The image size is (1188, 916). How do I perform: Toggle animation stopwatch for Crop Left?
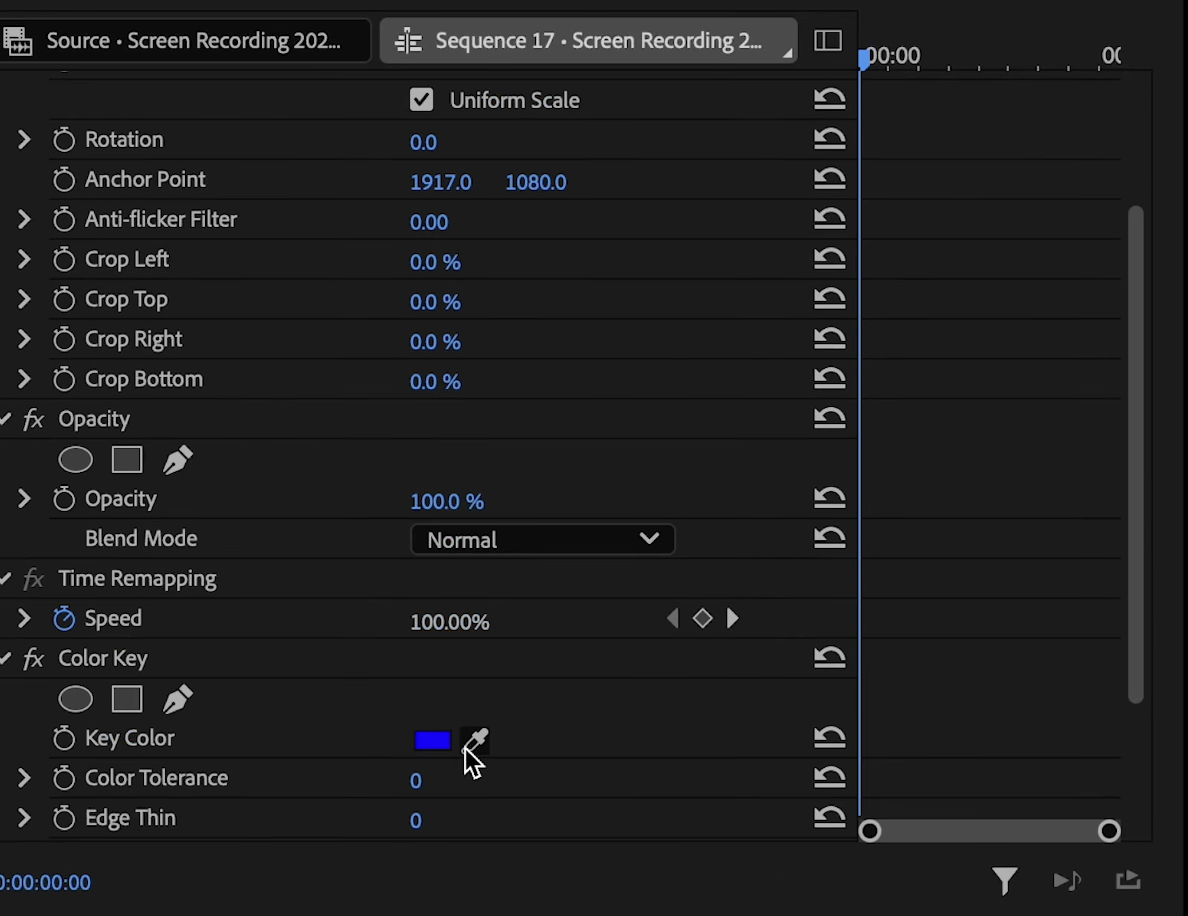click(x=64, y=259)
